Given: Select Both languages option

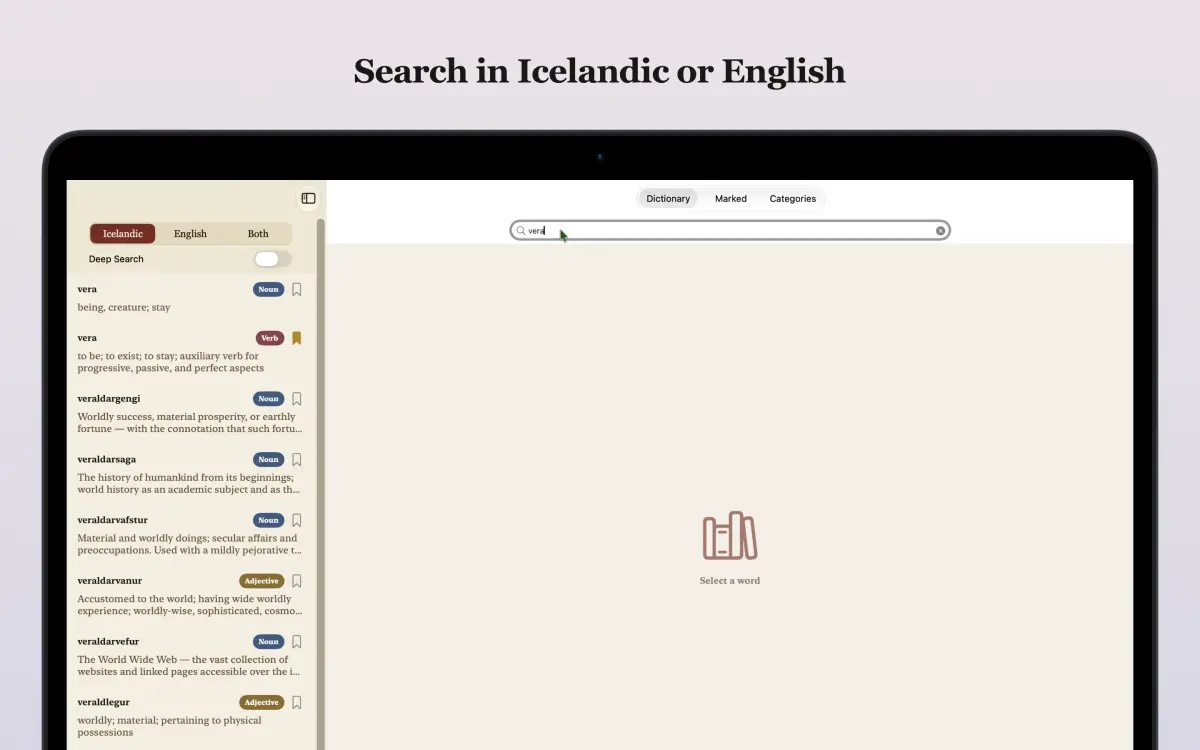Looking at the screenshot, I should click(x=258, y=234).
